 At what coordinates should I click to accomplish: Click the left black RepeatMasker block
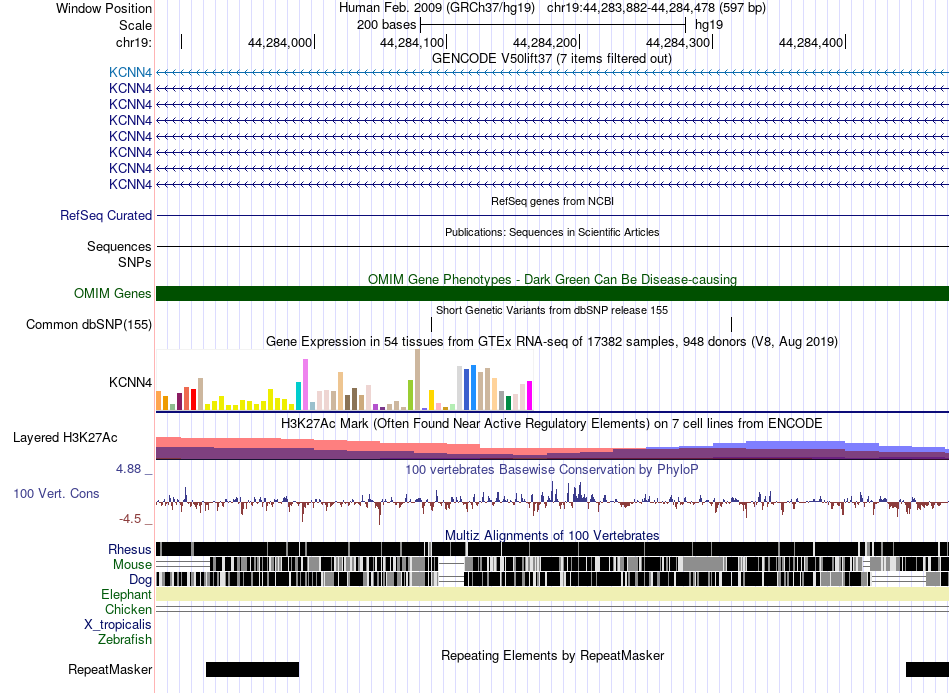click(x=253, y=669)
